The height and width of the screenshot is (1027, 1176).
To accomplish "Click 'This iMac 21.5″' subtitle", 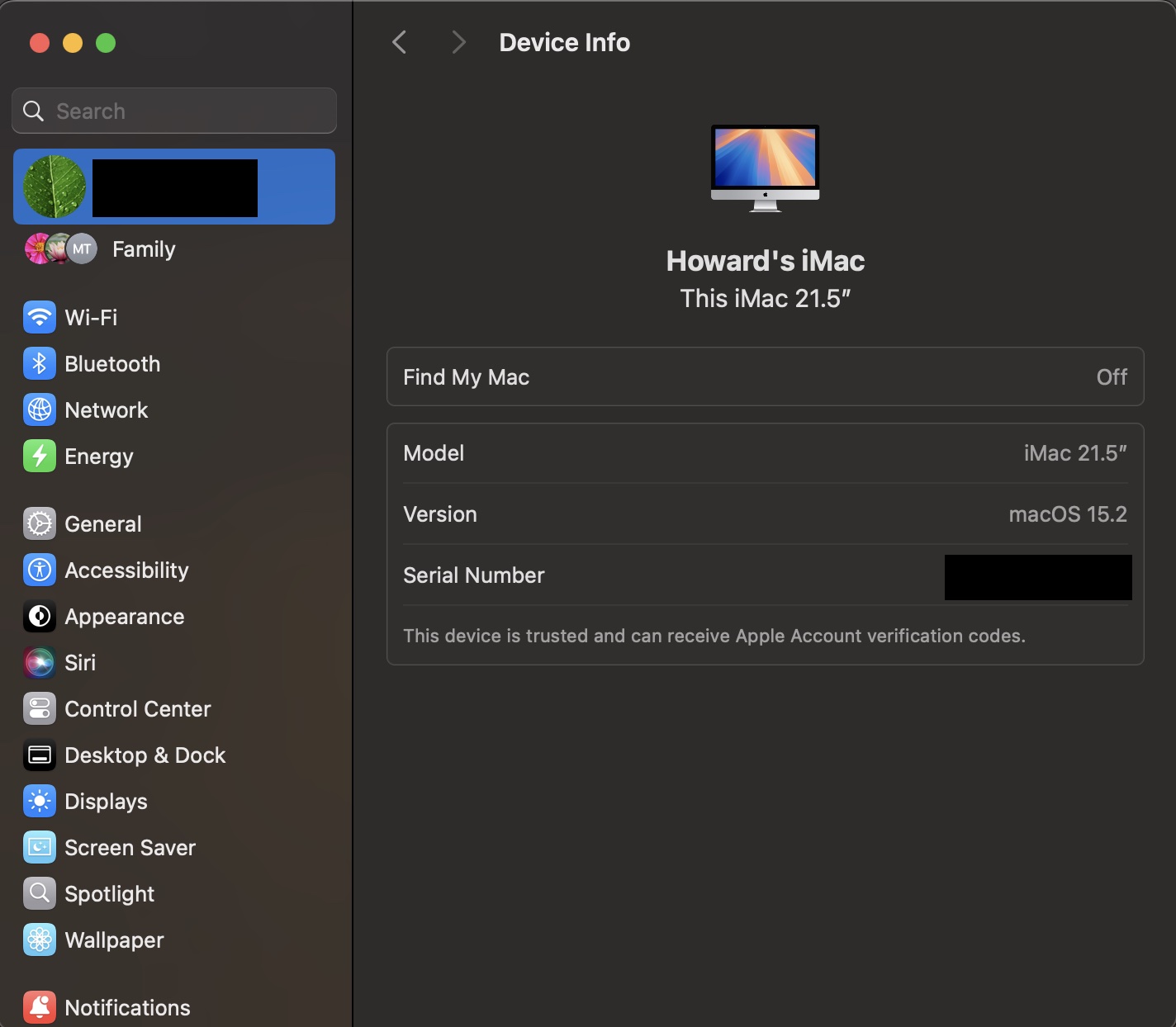I will 766,298.
